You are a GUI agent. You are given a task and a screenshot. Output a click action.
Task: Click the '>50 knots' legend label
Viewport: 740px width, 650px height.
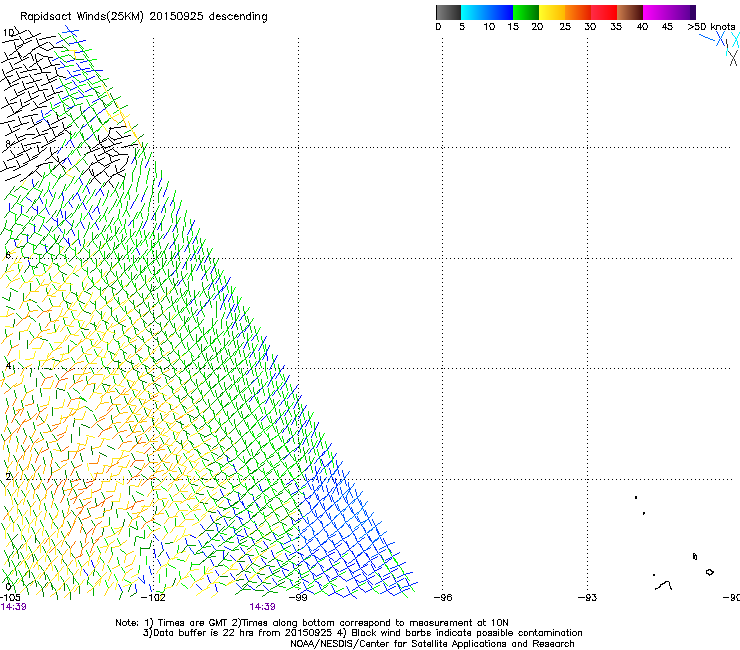(x=711, y=27)
